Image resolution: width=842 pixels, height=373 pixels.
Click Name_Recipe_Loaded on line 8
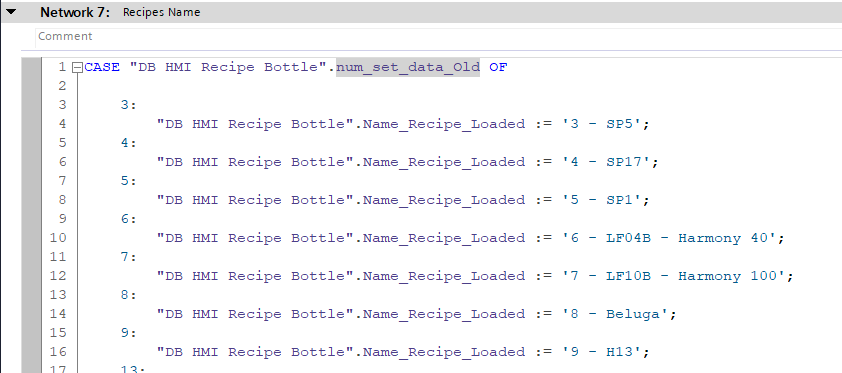click(444, 200)
